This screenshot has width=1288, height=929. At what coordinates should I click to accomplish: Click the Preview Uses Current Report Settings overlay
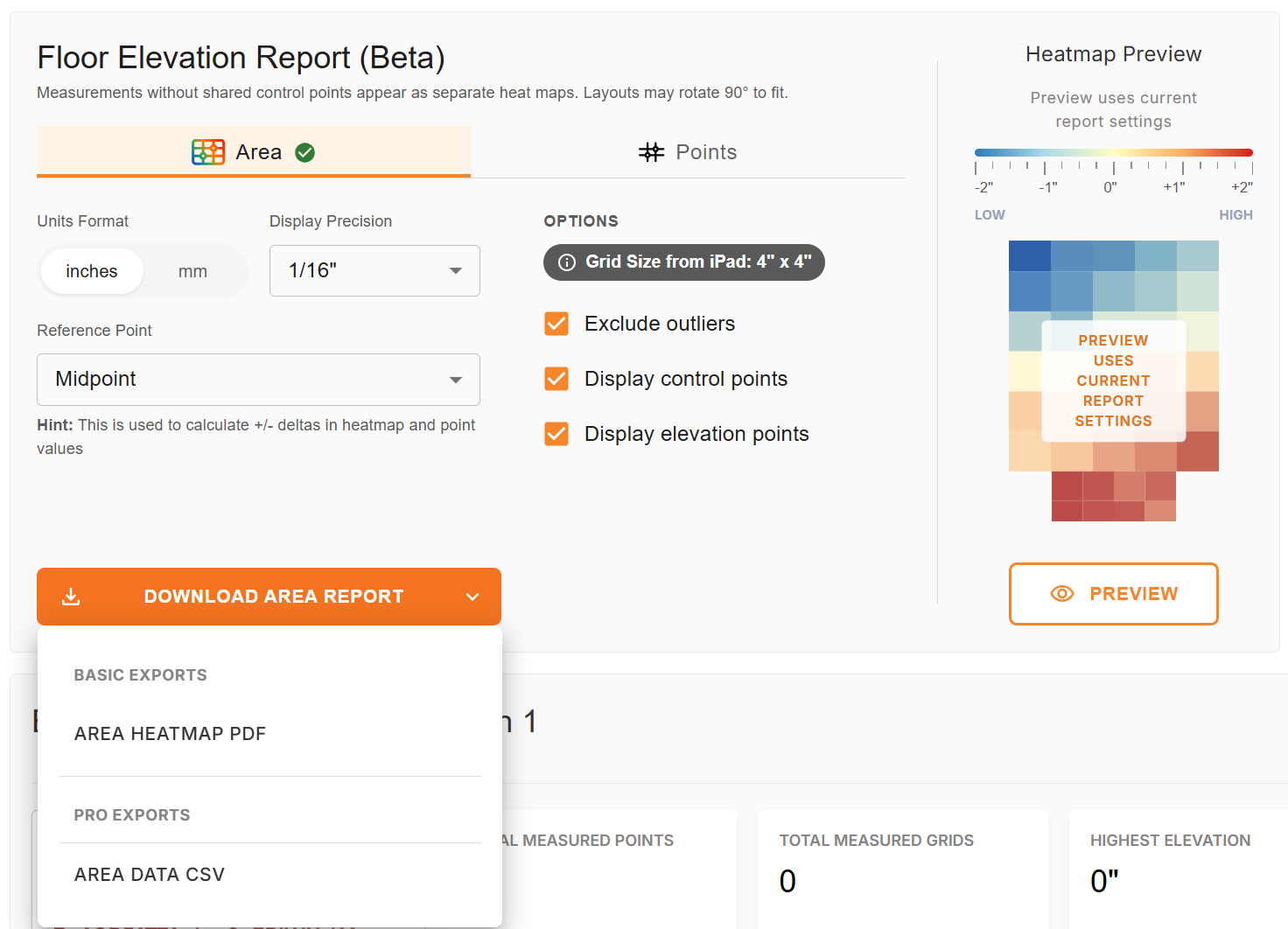click(1113, 381)
